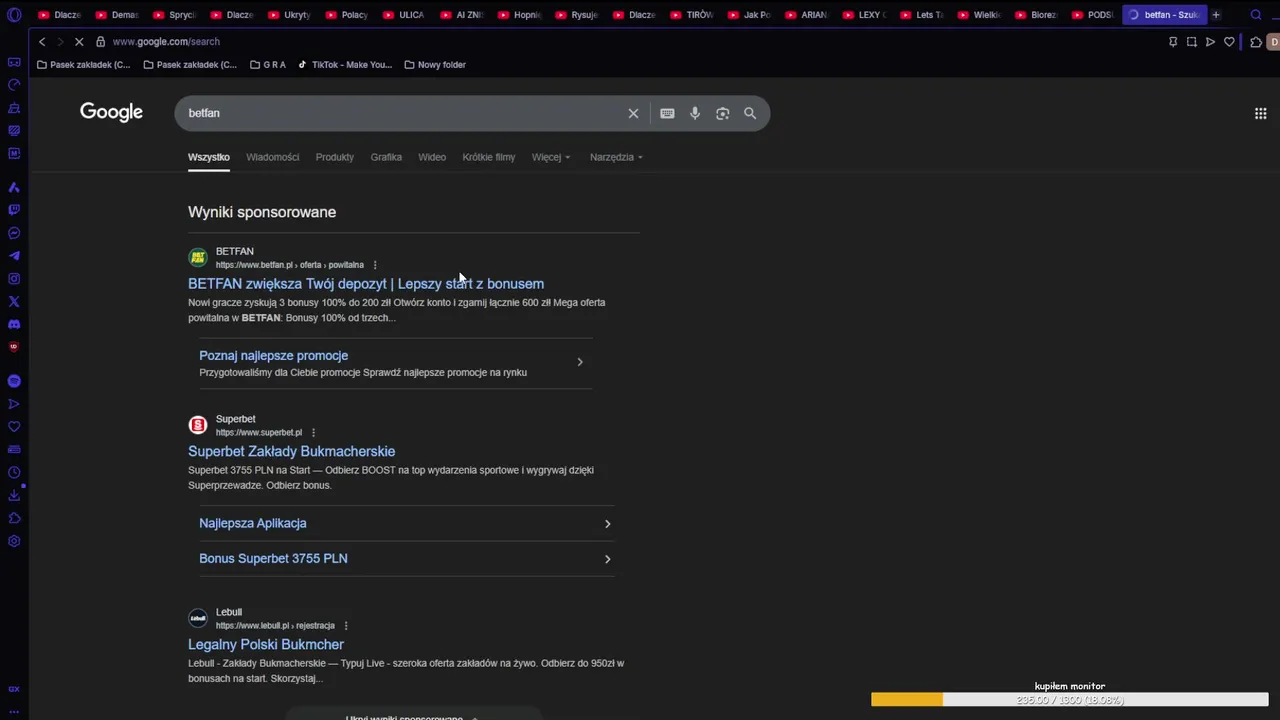Expand the Narzędzia dropdown

pos(616,157)
